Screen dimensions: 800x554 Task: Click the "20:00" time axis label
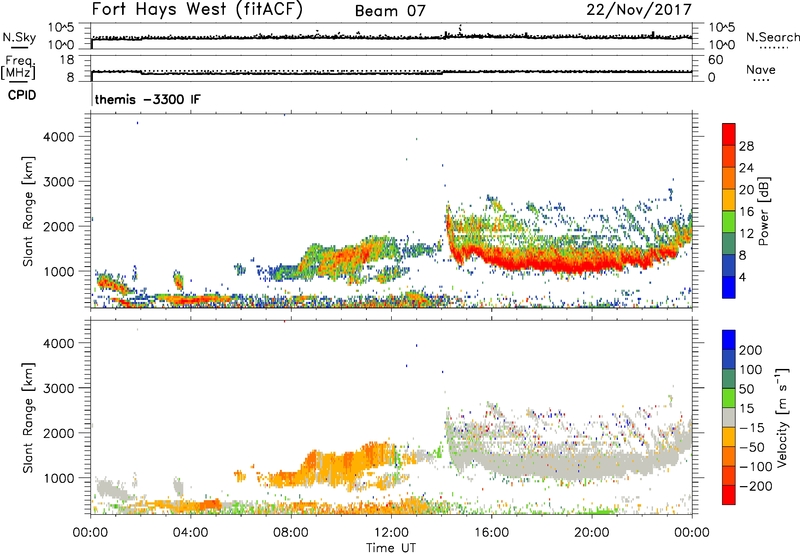point(592,533)
